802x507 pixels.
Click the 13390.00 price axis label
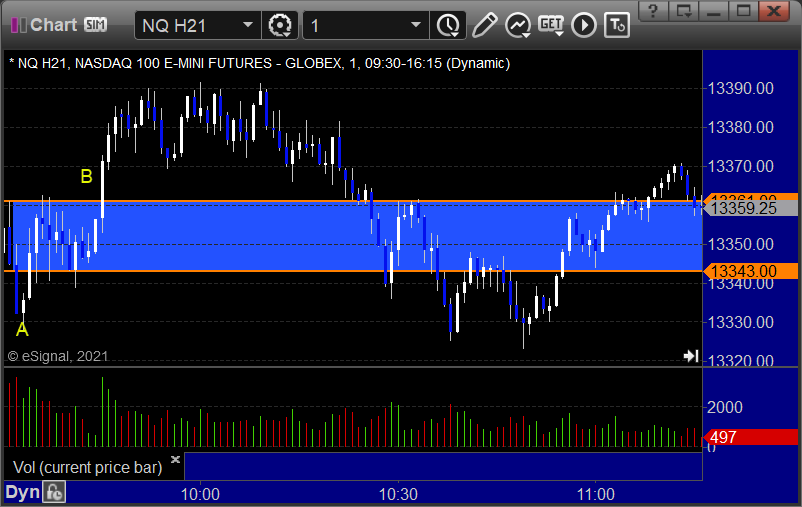tap(740, 89)
